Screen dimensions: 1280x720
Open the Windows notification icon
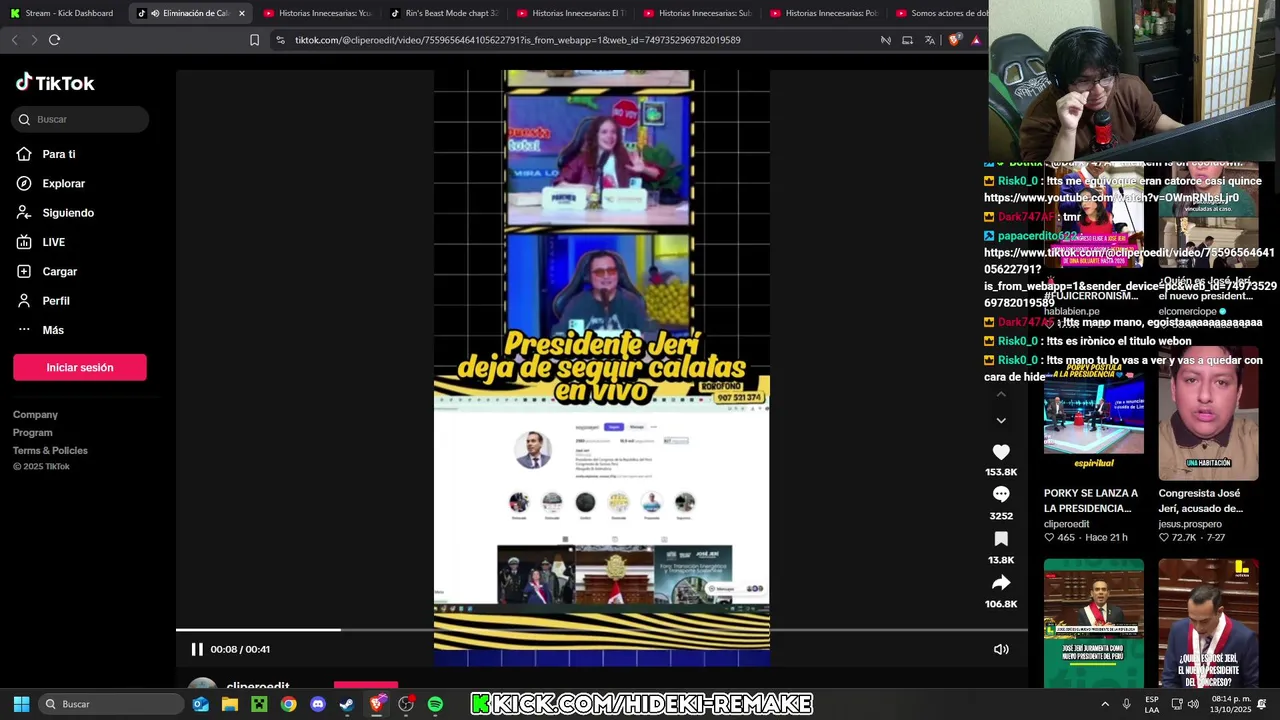pyautogui.click(x=1262, y=704)
